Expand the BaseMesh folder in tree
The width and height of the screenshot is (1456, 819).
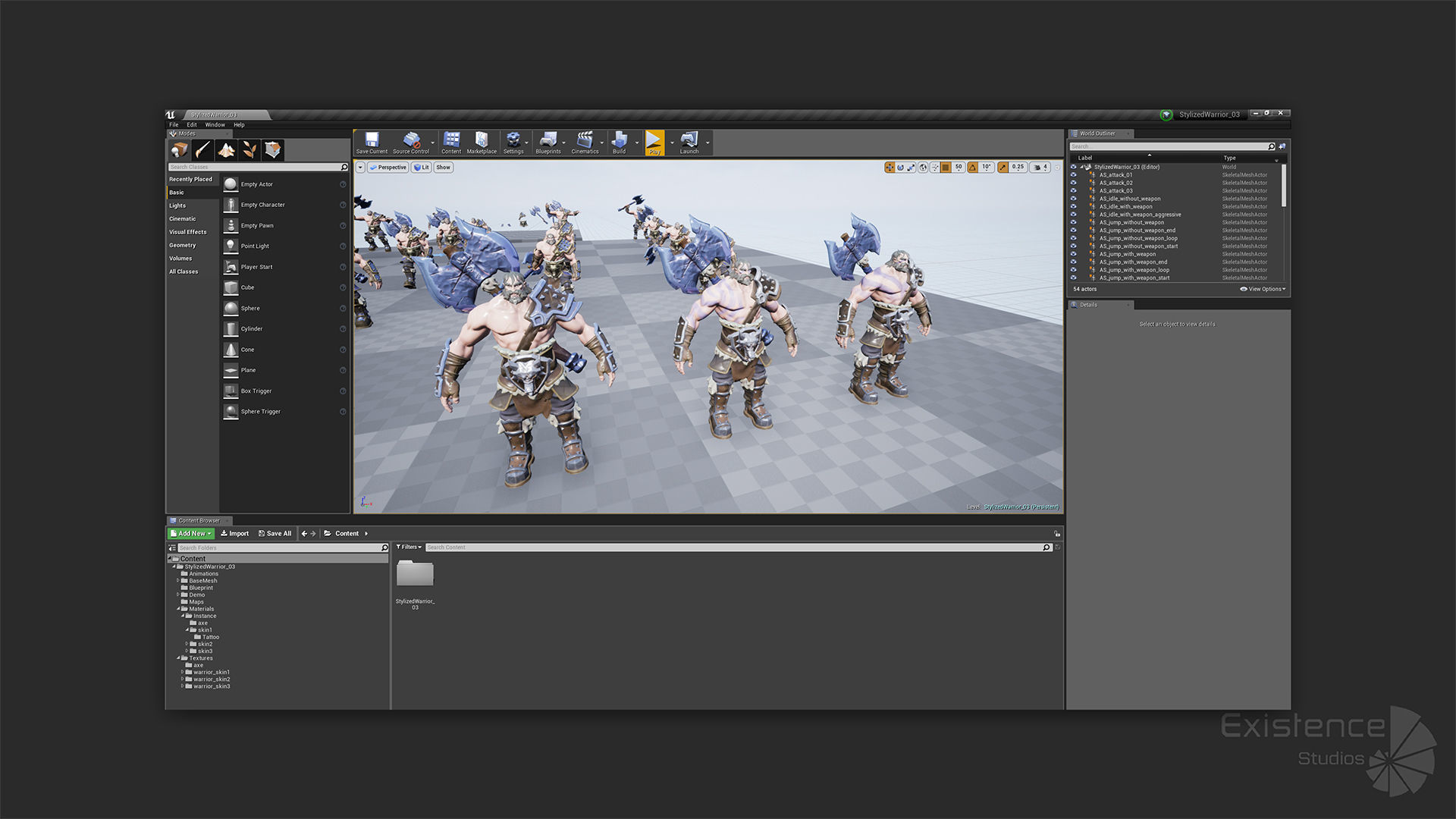(179, 581)
